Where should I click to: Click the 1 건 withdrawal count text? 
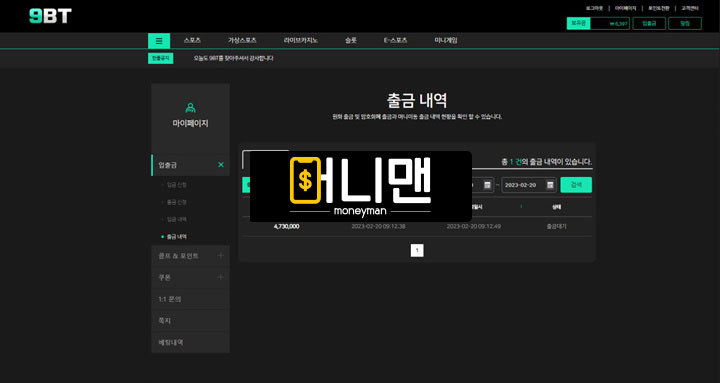515,162
